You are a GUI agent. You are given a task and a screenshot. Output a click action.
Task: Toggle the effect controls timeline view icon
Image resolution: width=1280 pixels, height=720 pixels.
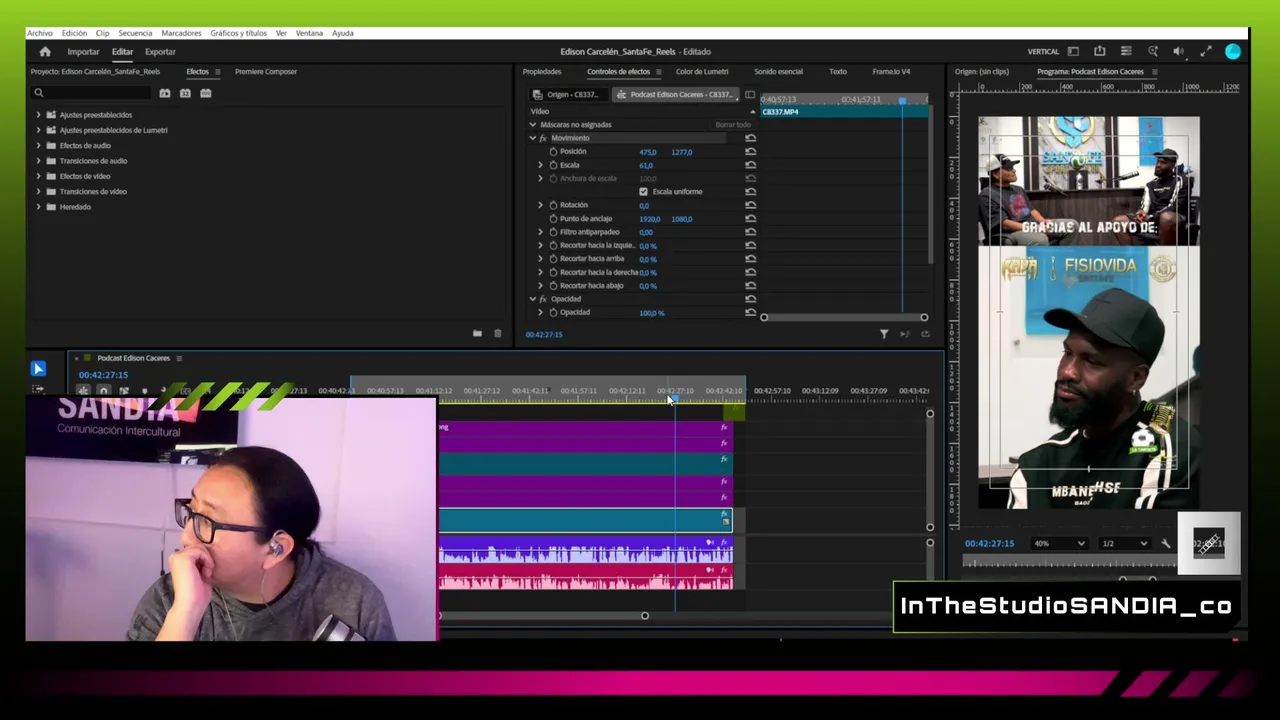(750, 95)
